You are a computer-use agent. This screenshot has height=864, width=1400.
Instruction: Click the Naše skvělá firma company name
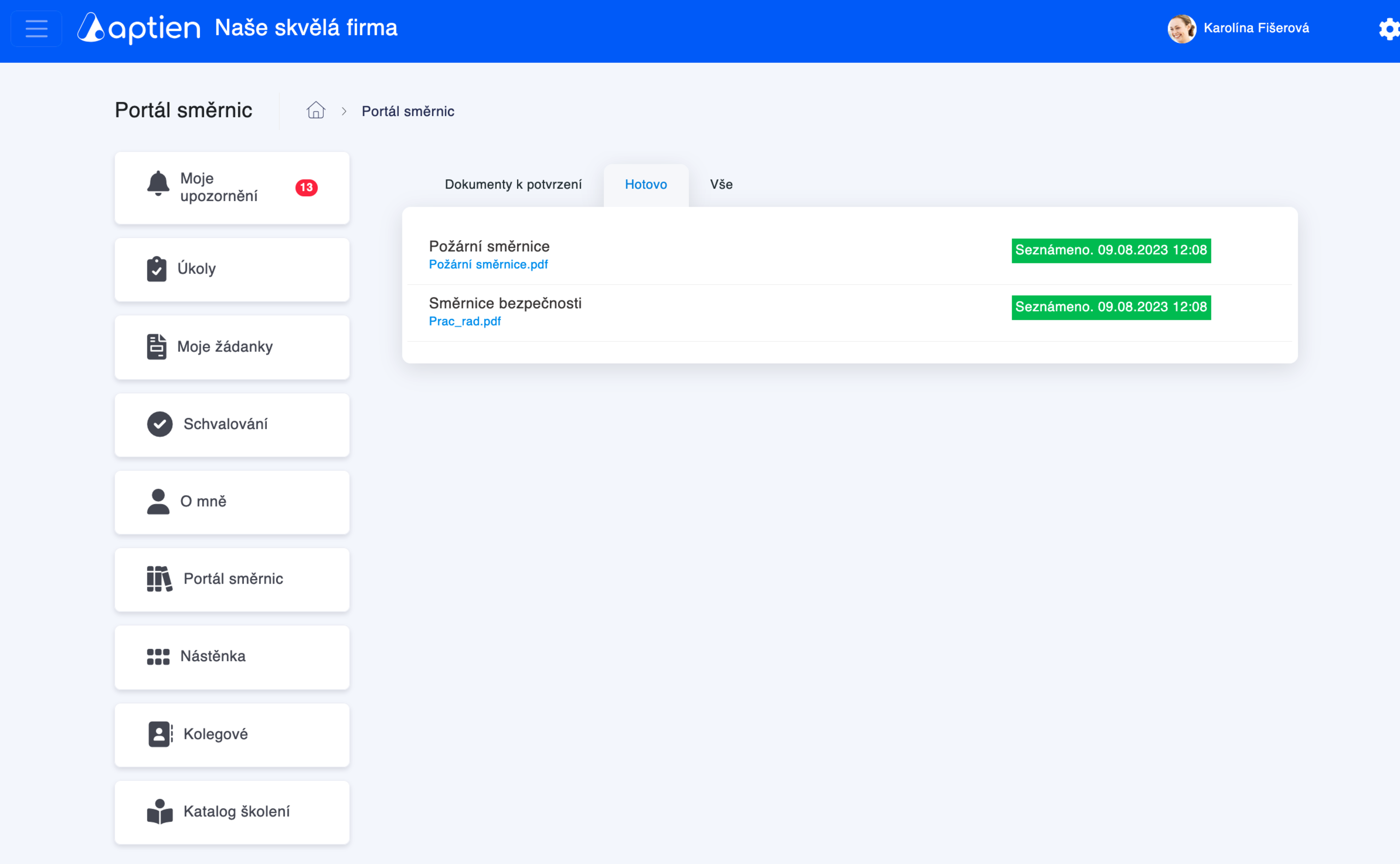click(306, 28)
